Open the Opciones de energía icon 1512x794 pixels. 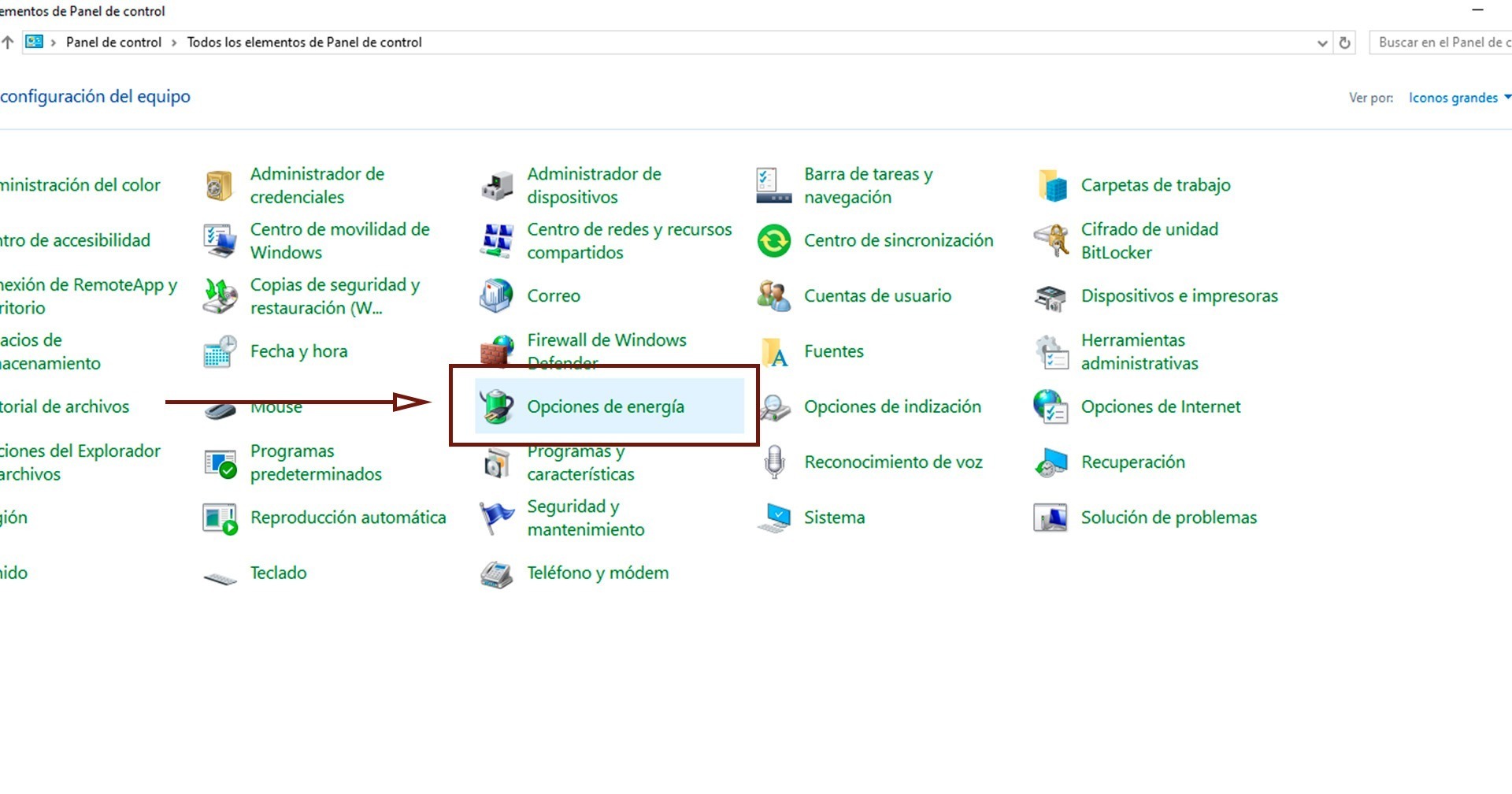[497, 406]
